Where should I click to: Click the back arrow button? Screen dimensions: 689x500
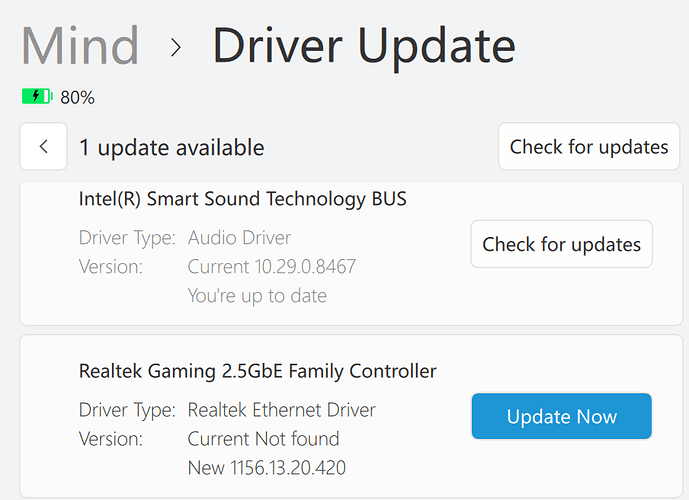point(44,147)
